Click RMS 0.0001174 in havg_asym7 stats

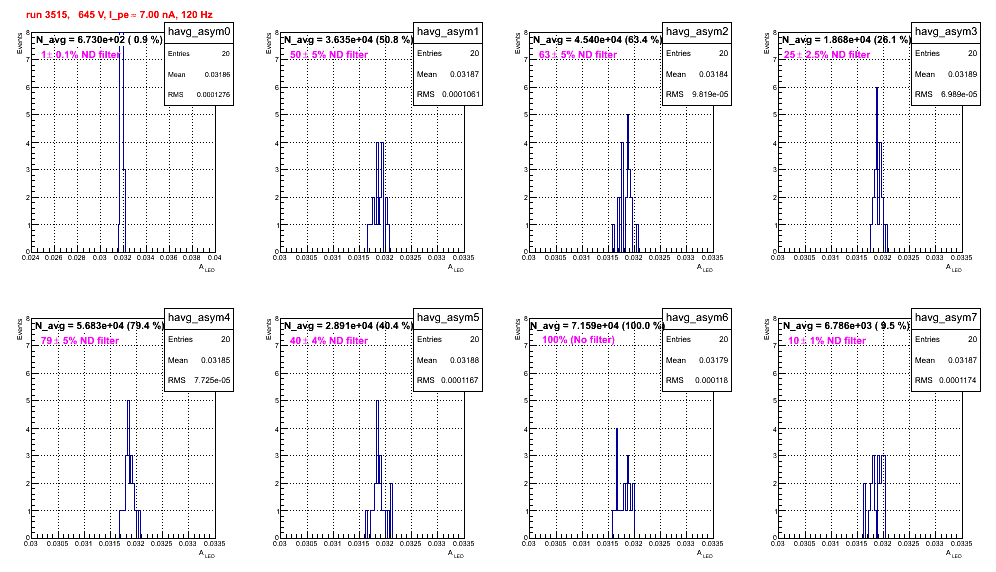(x=946, y=381)
